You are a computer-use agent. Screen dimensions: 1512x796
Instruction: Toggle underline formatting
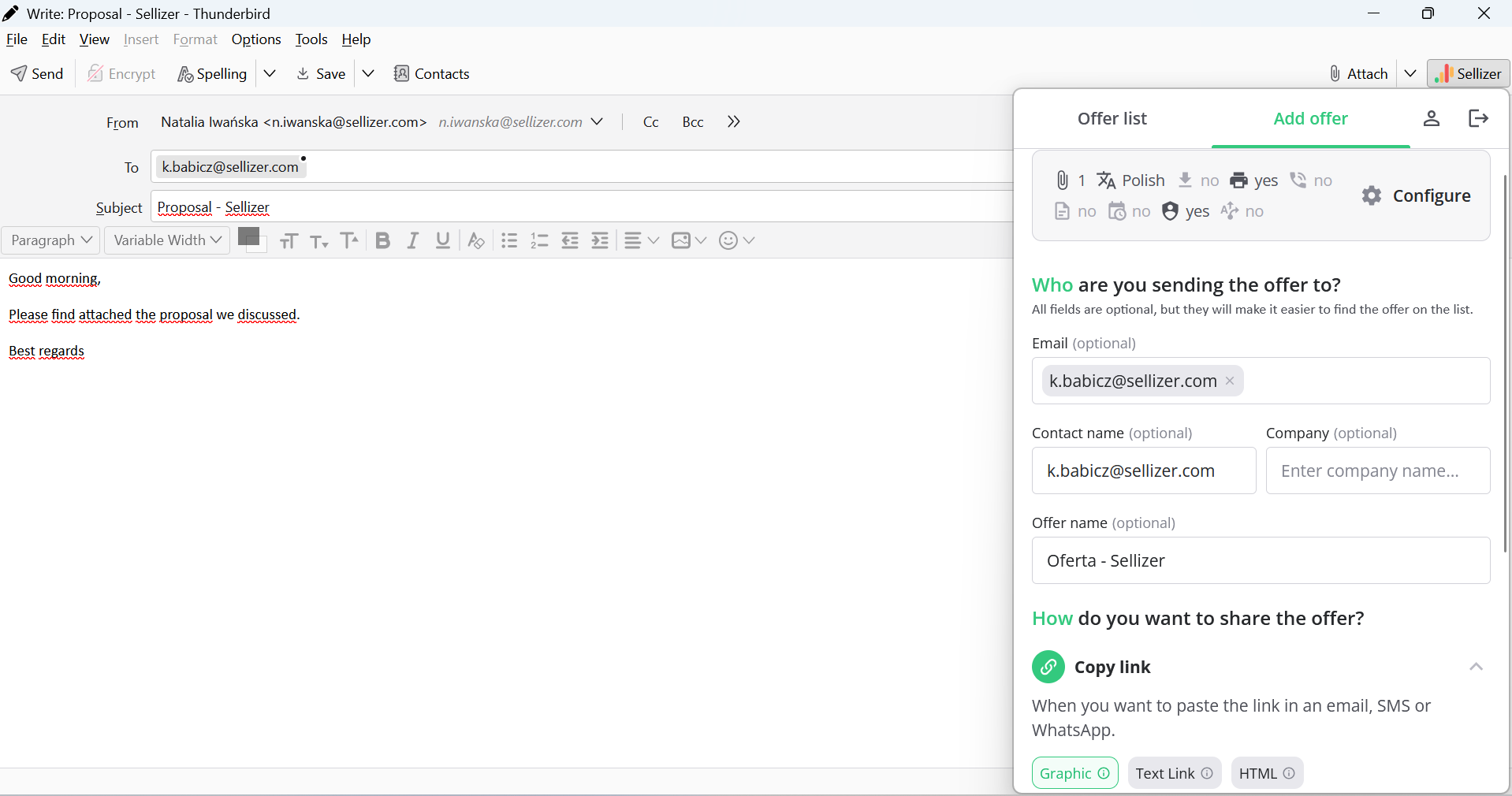pyautogui.click(x=443, y=240)
